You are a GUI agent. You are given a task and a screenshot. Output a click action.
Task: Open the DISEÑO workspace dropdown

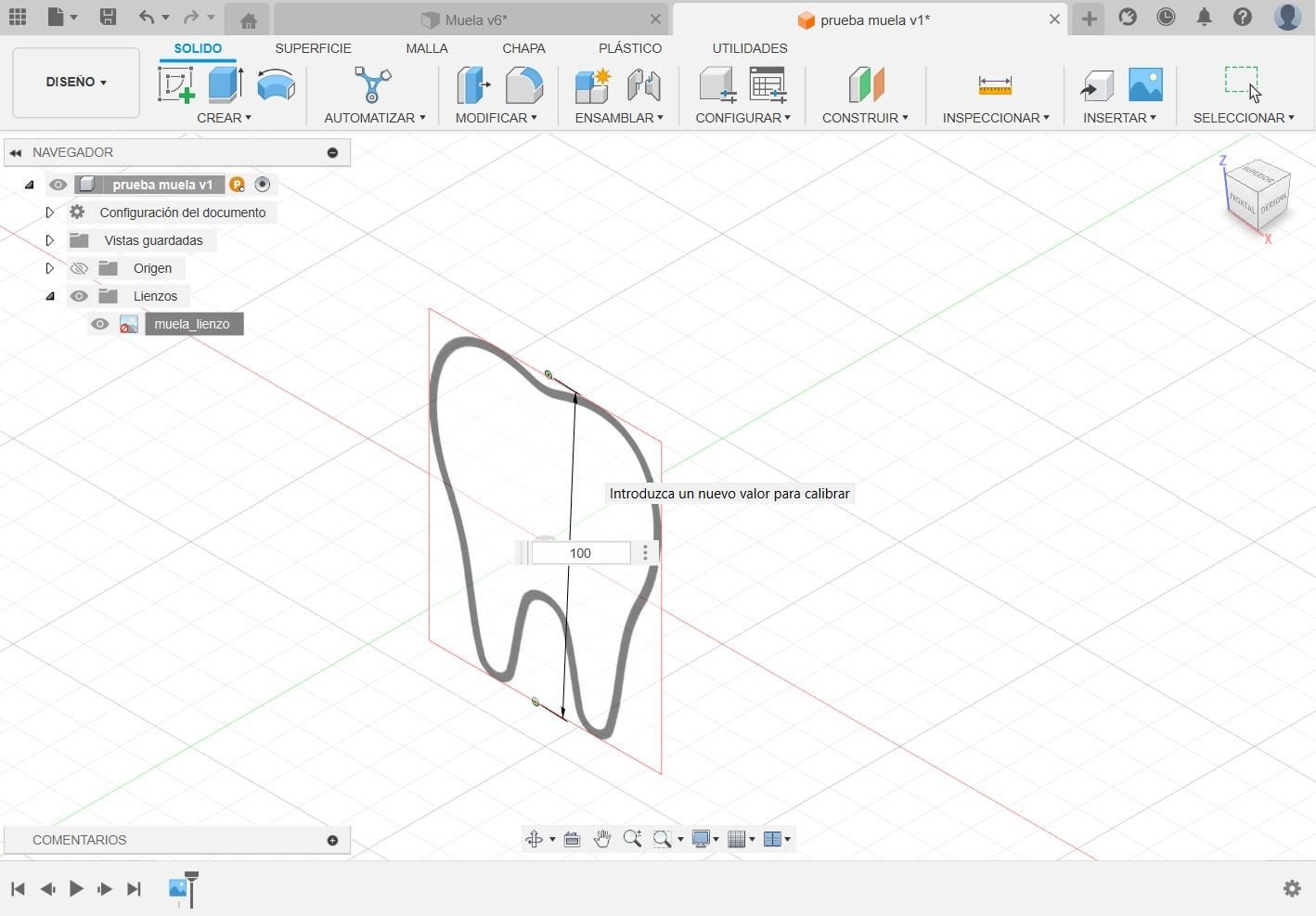[76, 83]
